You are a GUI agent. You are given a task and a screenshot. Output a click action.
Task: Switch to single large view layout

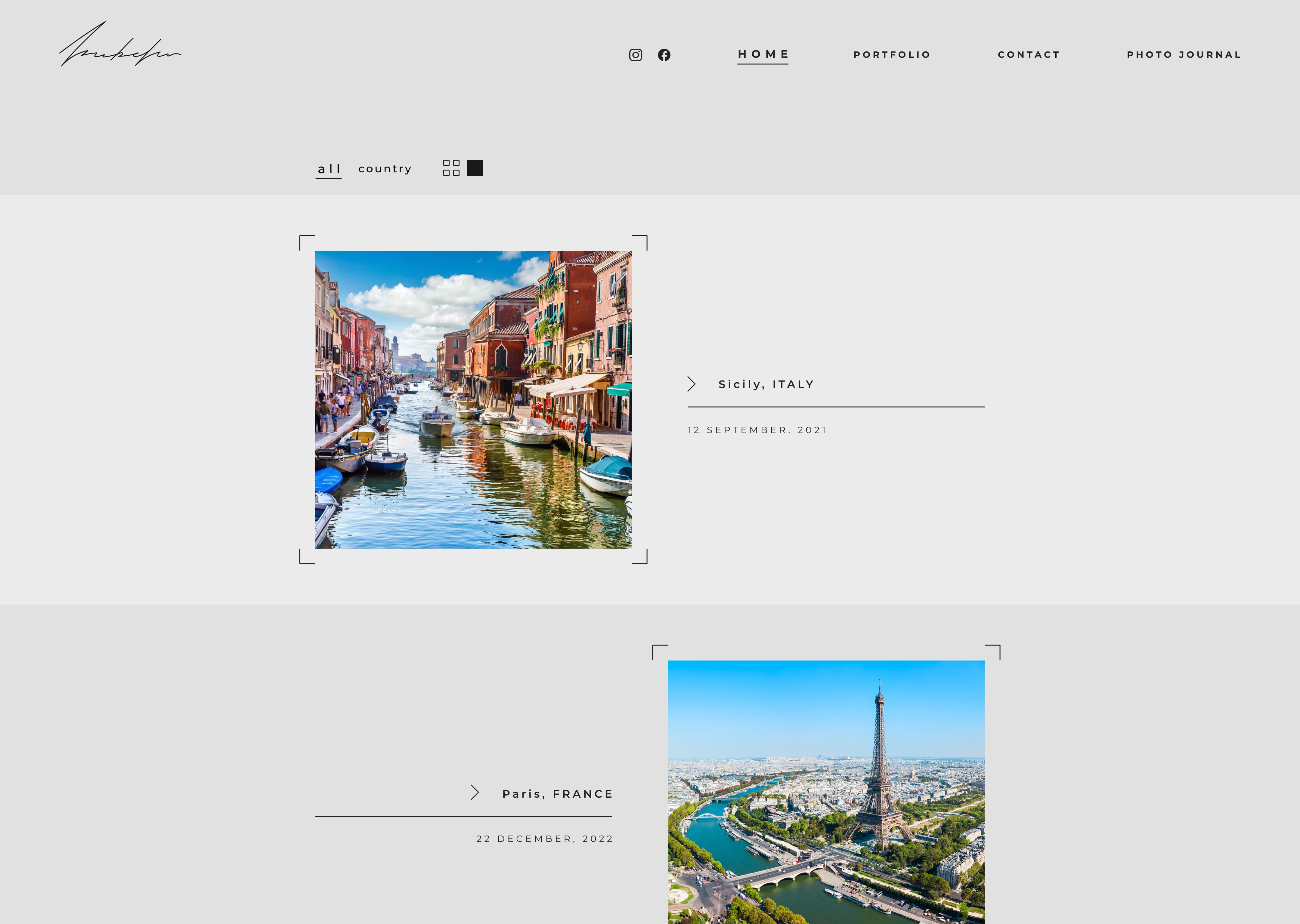click(475, 168)
